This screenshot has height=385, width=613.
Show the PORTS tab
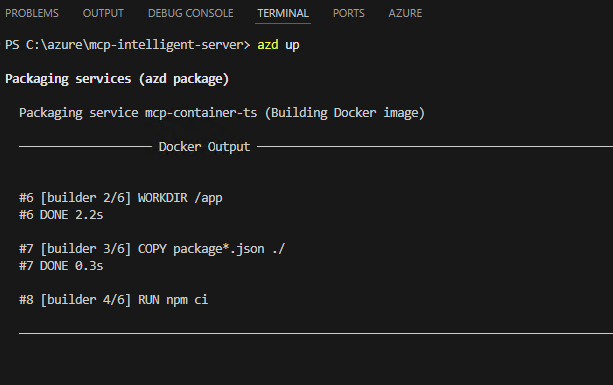click(349, 13)
